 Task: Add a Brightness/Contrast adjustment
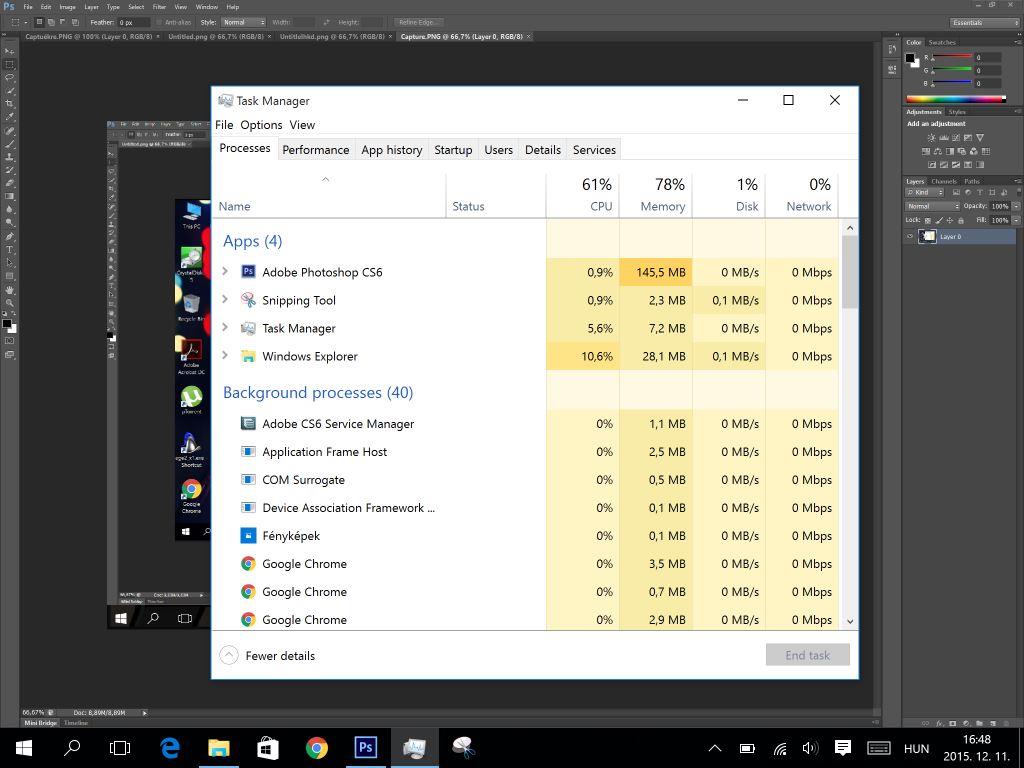click(x=931, y=138)
